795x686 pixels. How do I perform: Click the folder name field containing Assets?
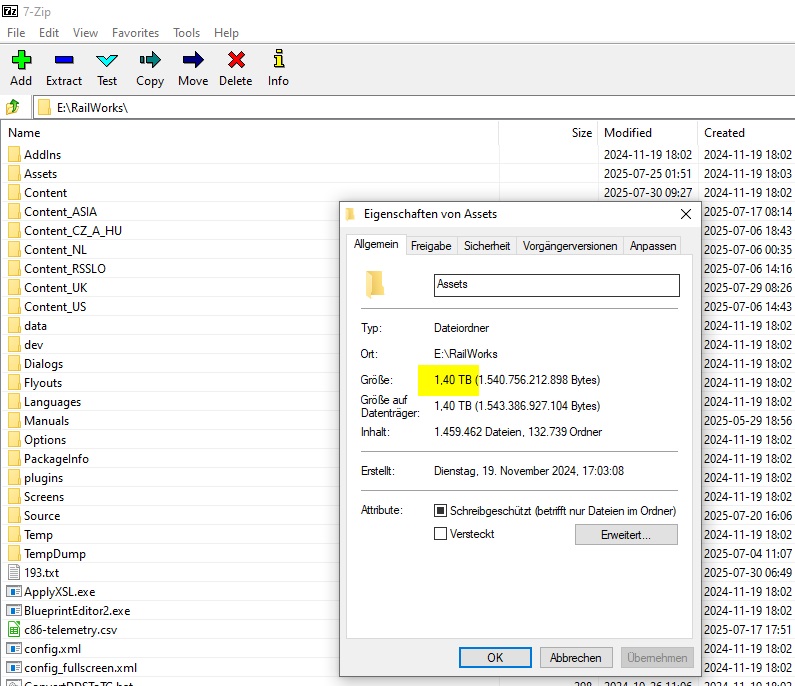[557, 285]
